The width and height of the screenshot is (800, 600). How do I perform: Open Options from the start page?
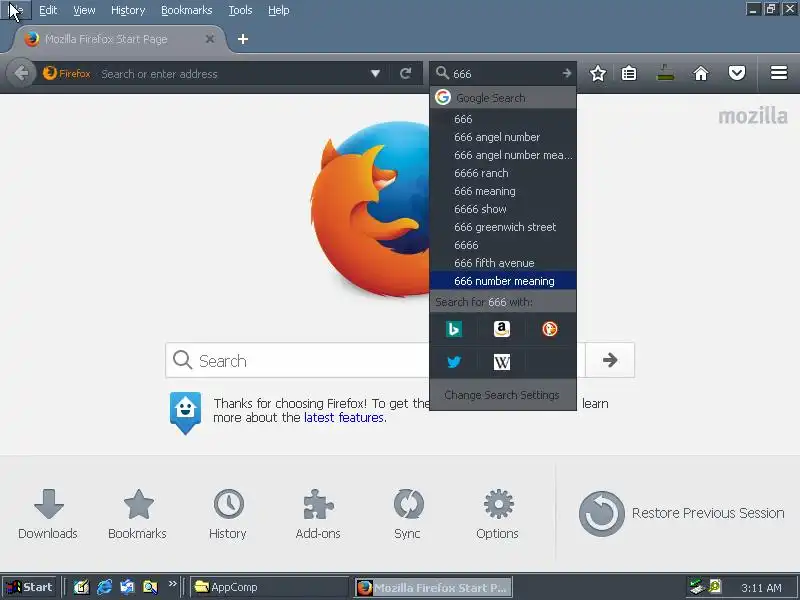coord(498,514)
